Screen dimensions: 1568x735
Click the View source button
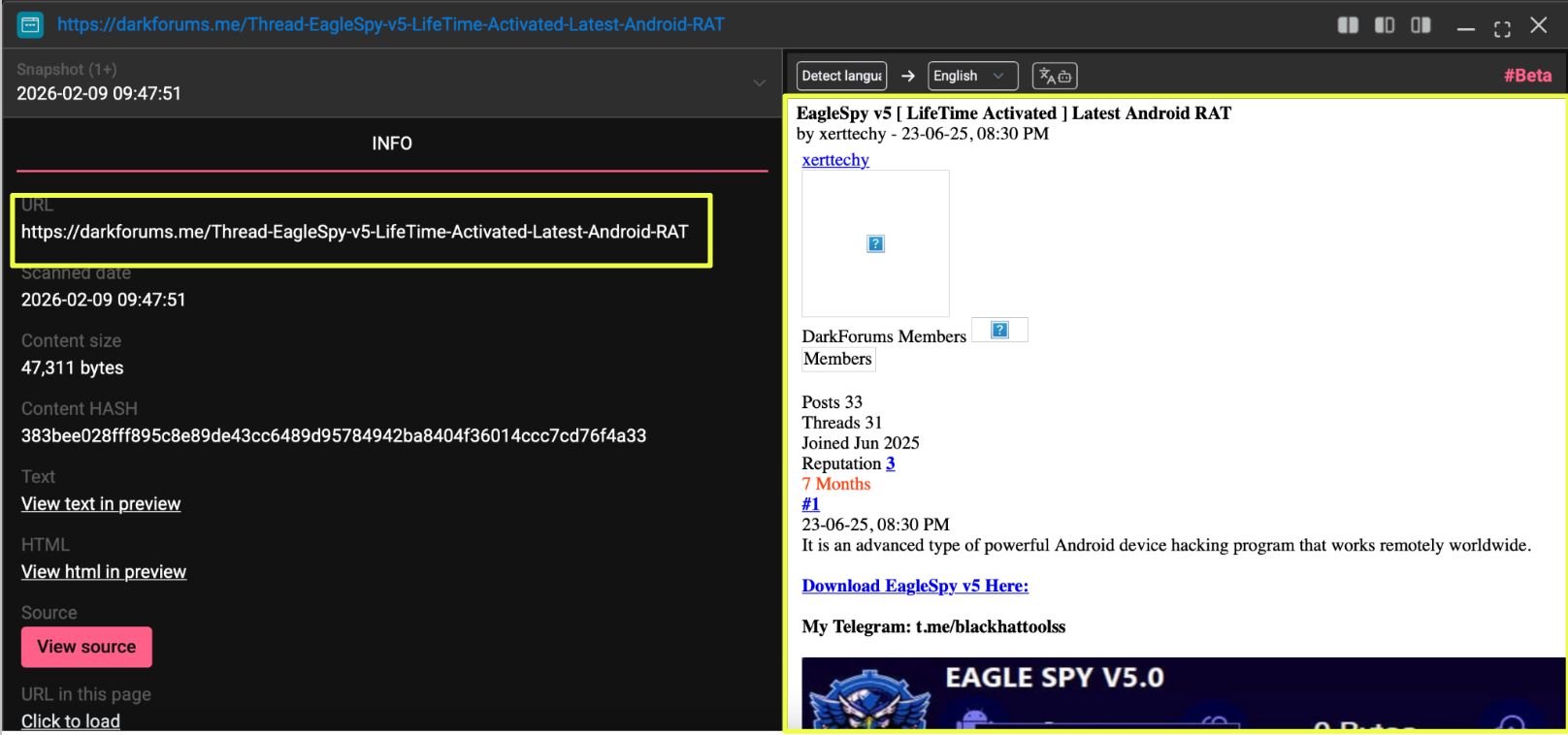tap(86, 647)
